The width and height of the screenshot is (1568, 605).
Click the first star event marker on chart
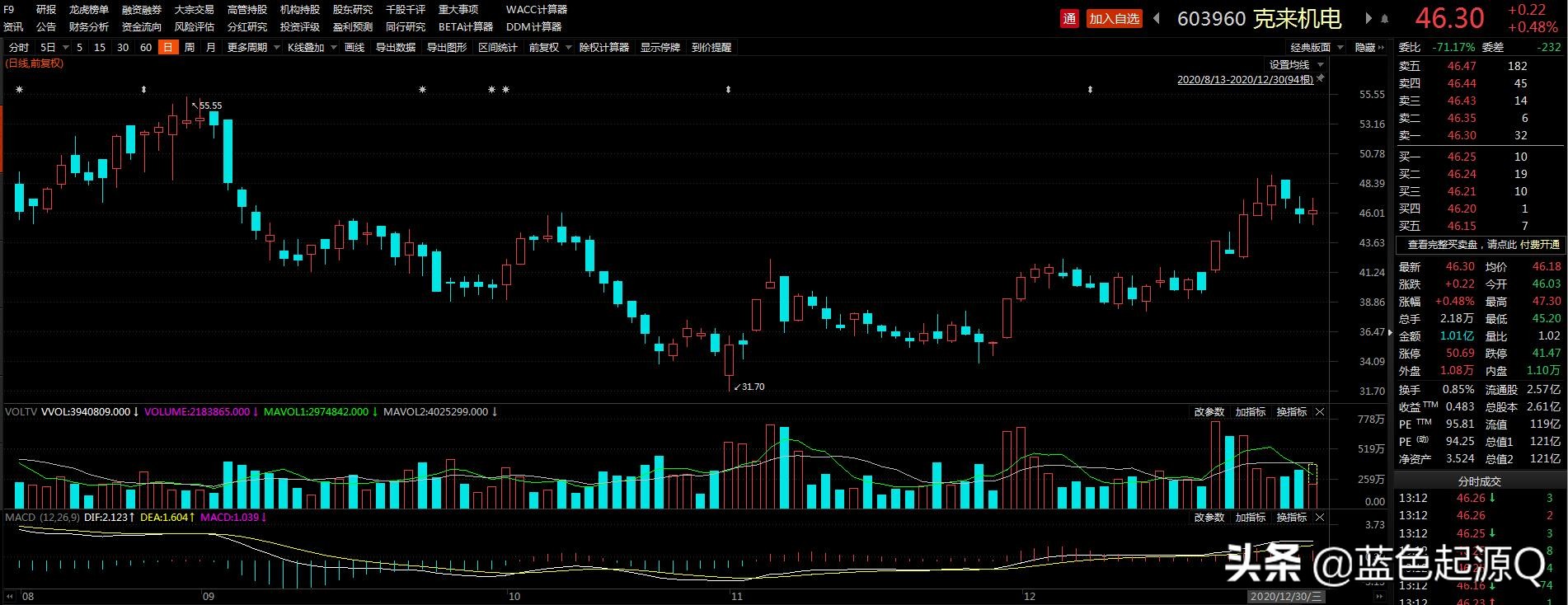point(20,90)
